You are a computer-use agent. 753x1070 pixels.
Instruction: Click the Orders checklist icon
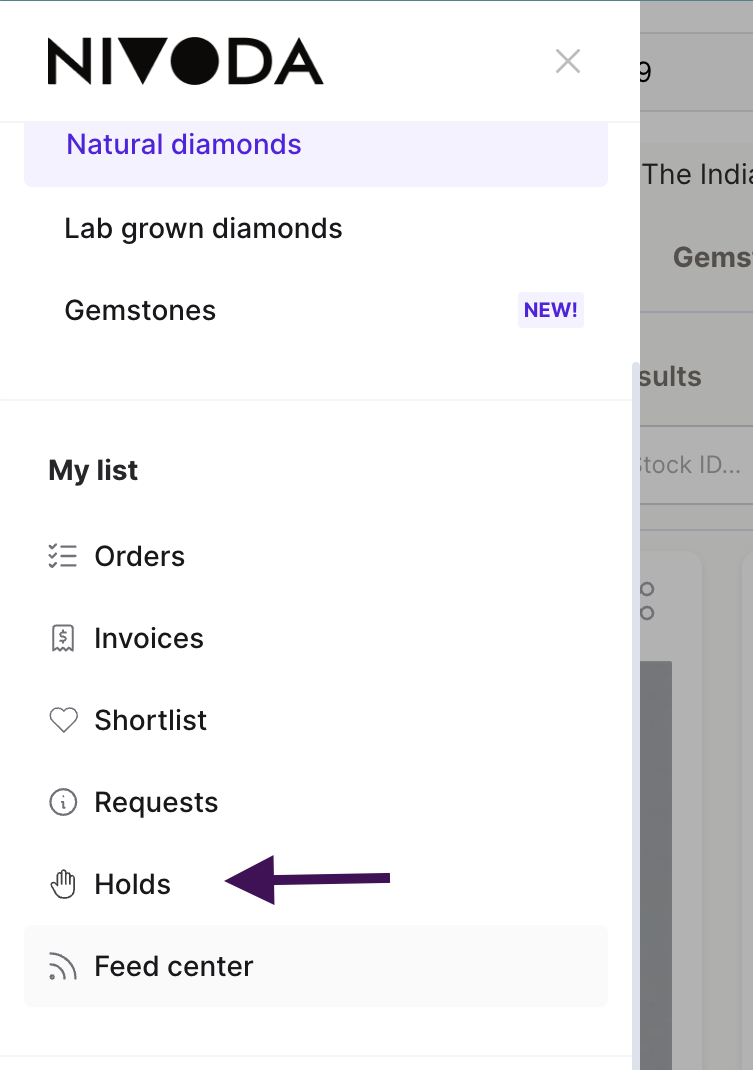tap(63, 556)
